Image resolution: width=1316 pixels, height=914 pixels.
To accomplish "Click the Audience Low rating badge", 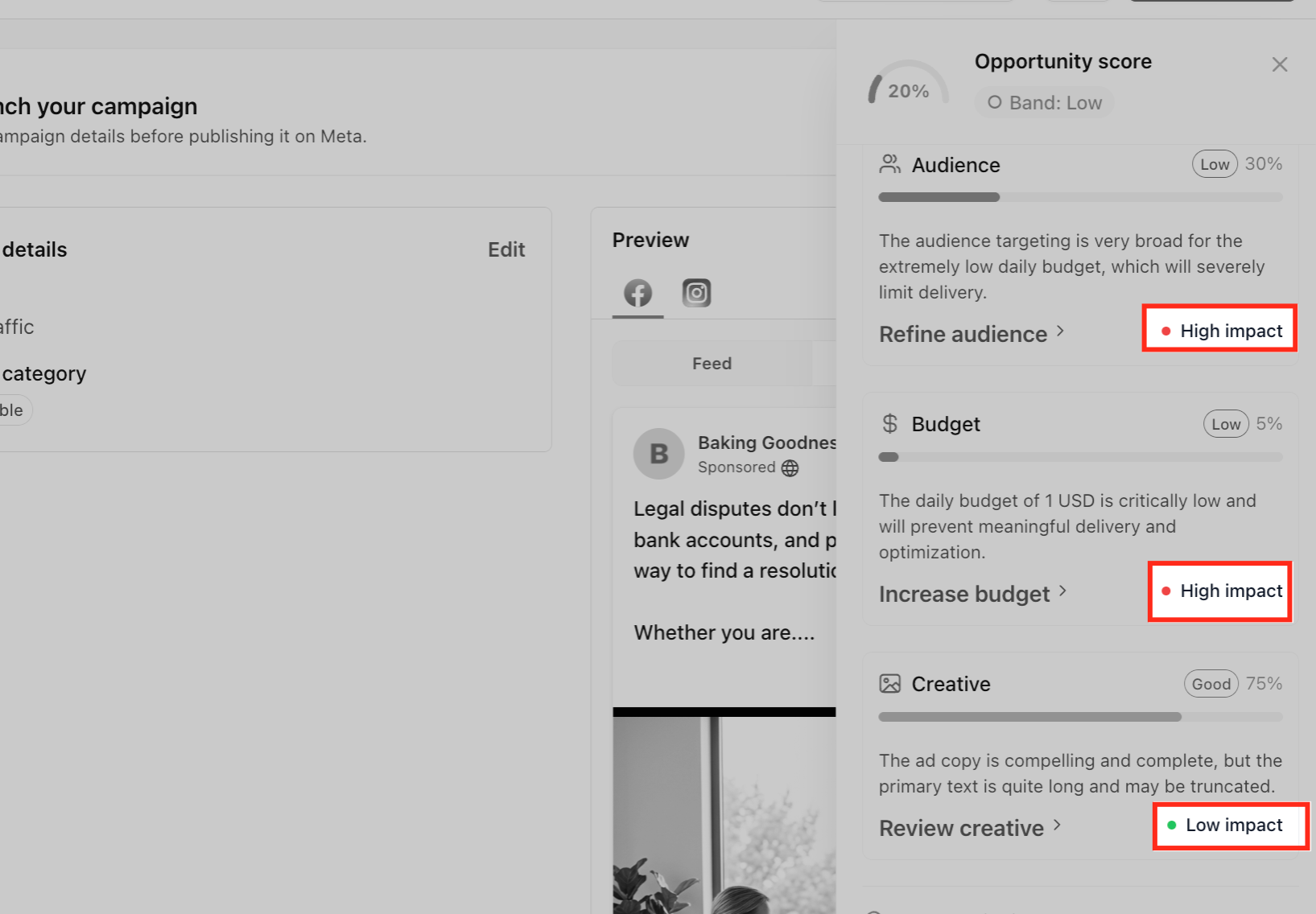I will point(1215,164).
